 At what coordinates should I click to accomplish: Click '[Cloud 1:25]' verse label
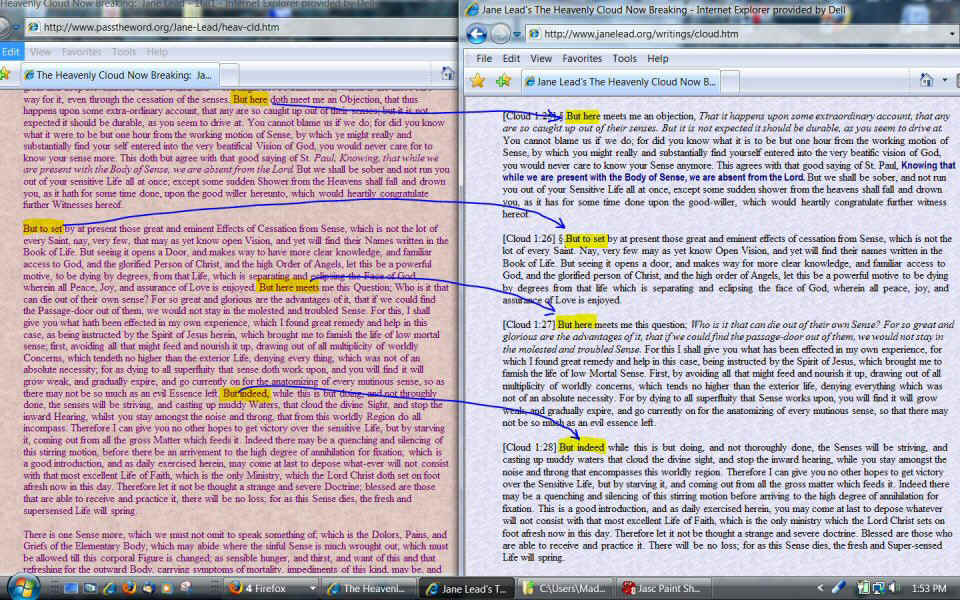coord(529,116)
